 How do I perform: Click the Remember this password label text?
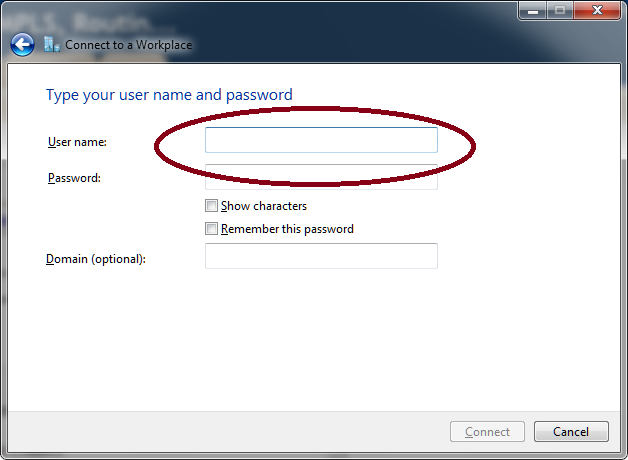click(x=287, y=229)
